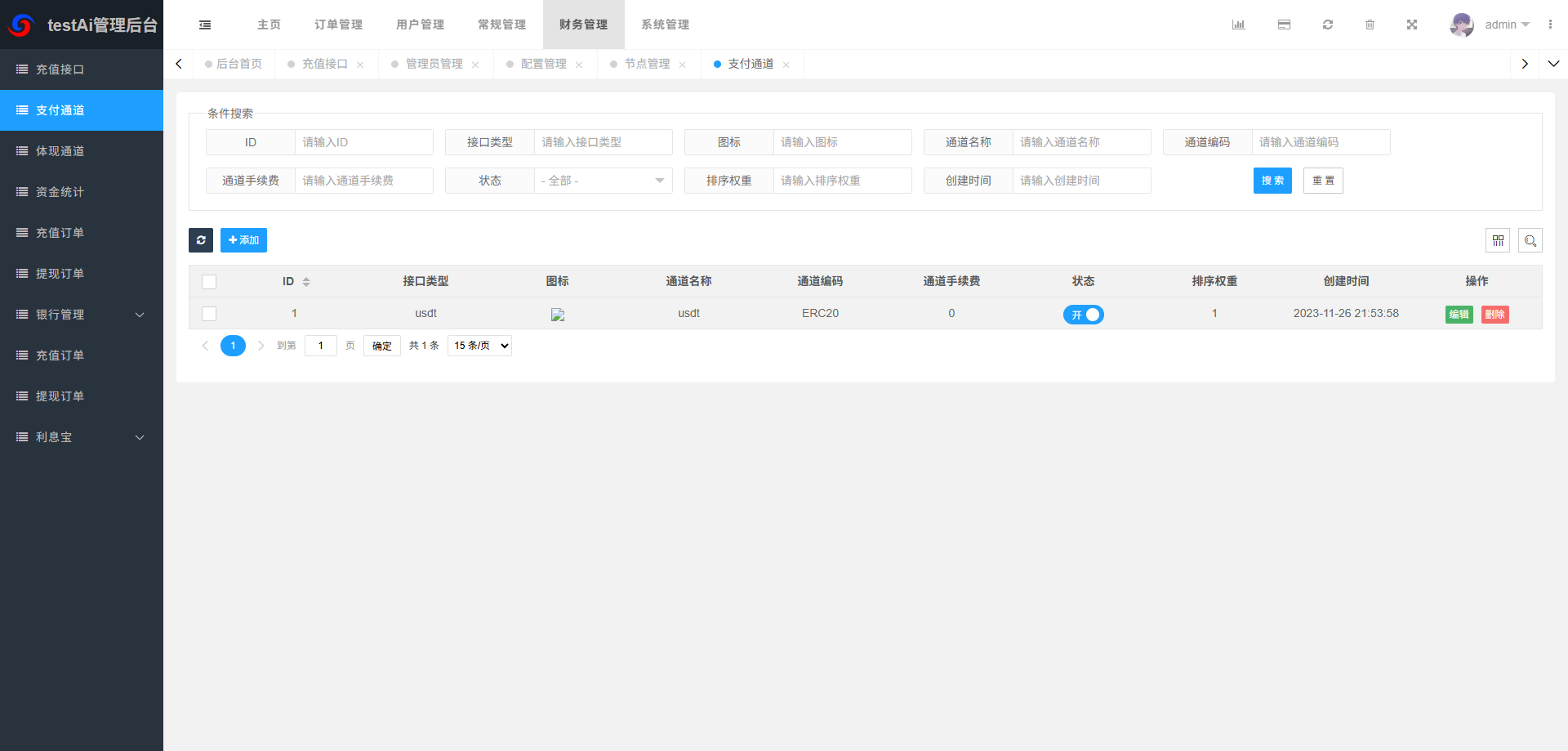The width and height of the screenshot is (1568, 751).
Task: Clear cache via trash icon in top toolbar
Action: [x=1370, y=25]
